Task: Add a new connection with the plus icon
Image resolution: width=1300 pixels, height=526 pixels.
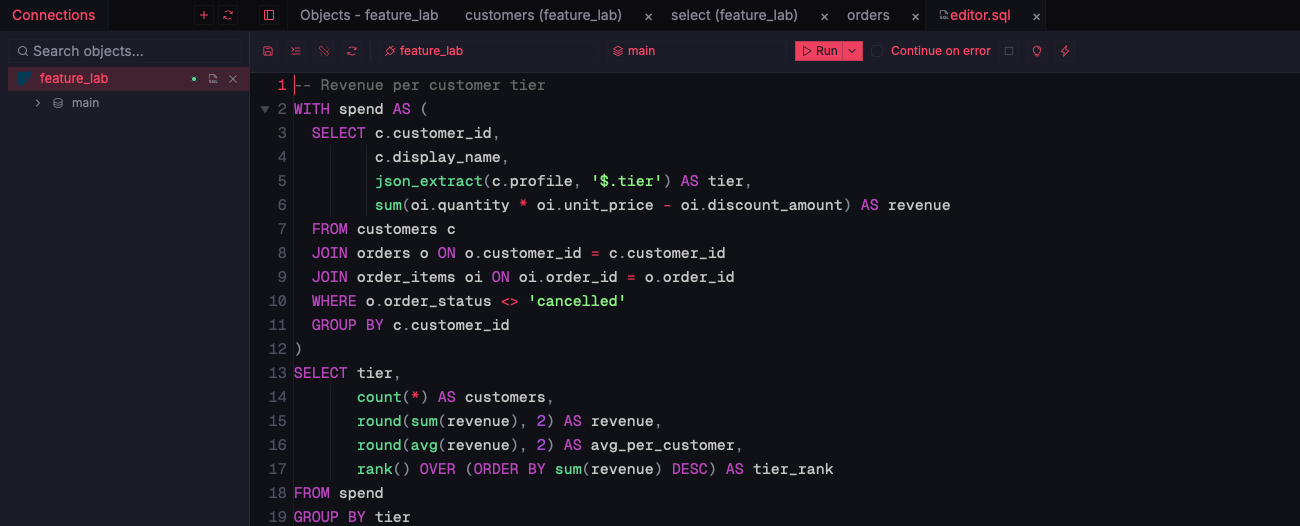Action: pos(204,15)
